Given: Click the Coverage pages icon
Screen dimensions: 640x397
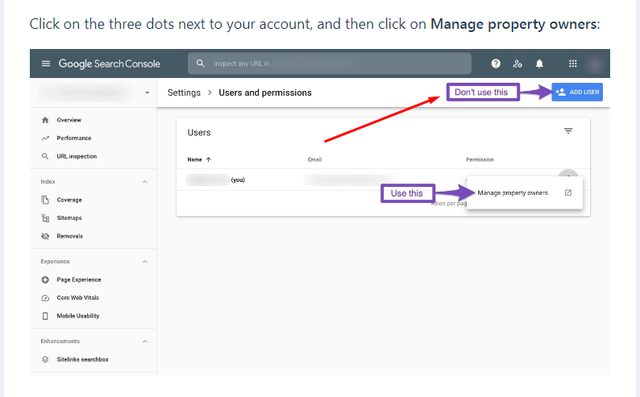Looking at the screenshot, I should tap(45, 200).
